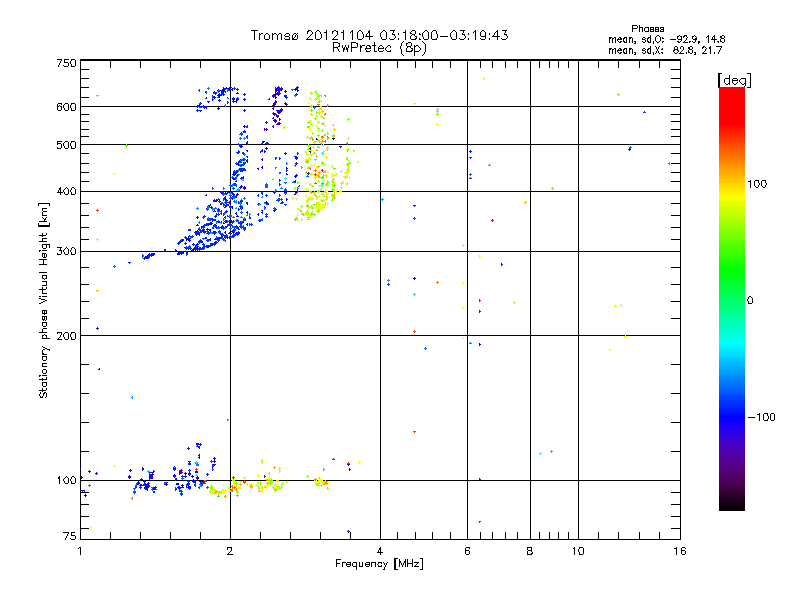
Task: Click the x-axis label 'Frequency [MHz]'
Action: tap(379, 564)
